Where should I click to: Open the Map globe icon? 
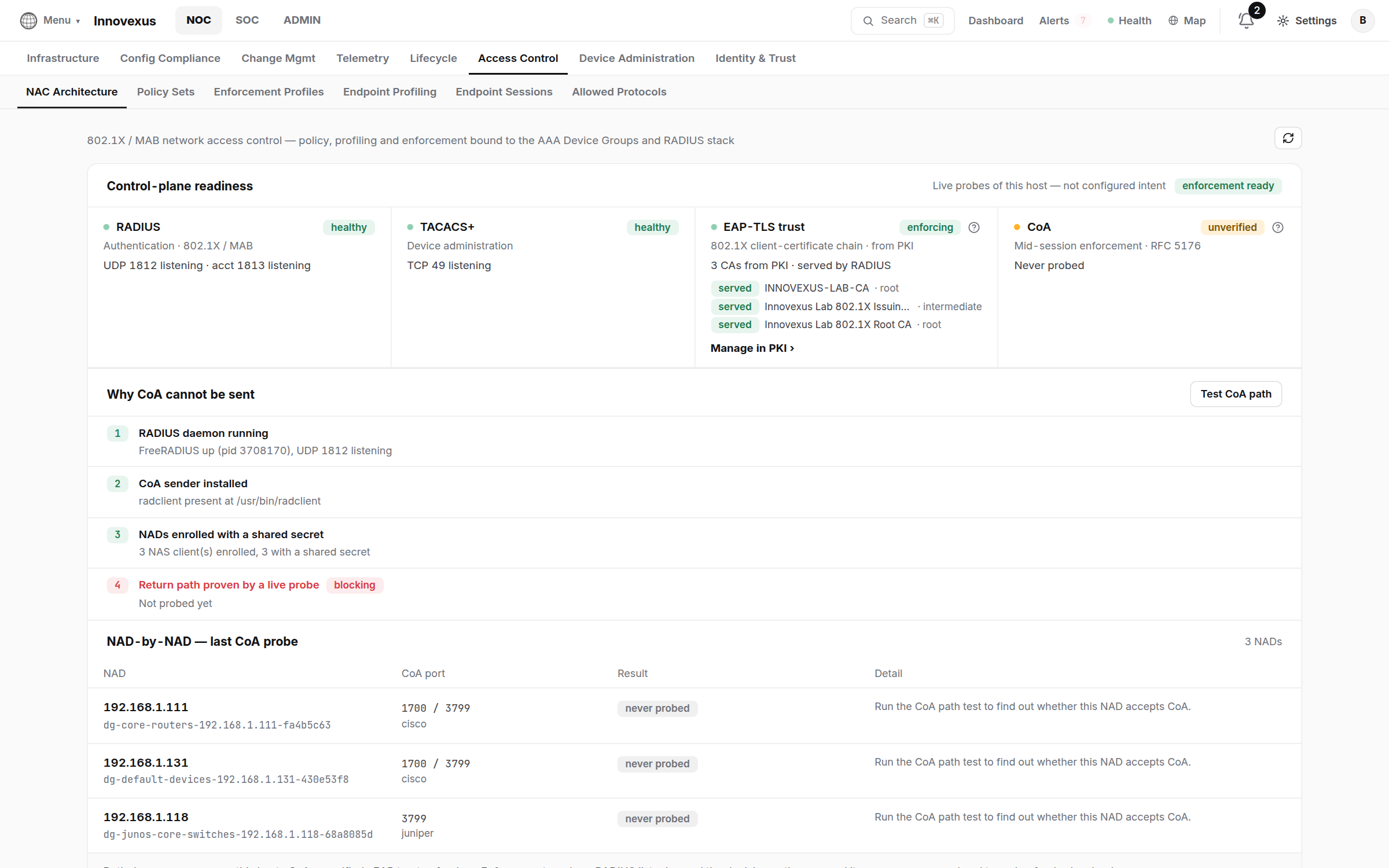click(1173, 21)
